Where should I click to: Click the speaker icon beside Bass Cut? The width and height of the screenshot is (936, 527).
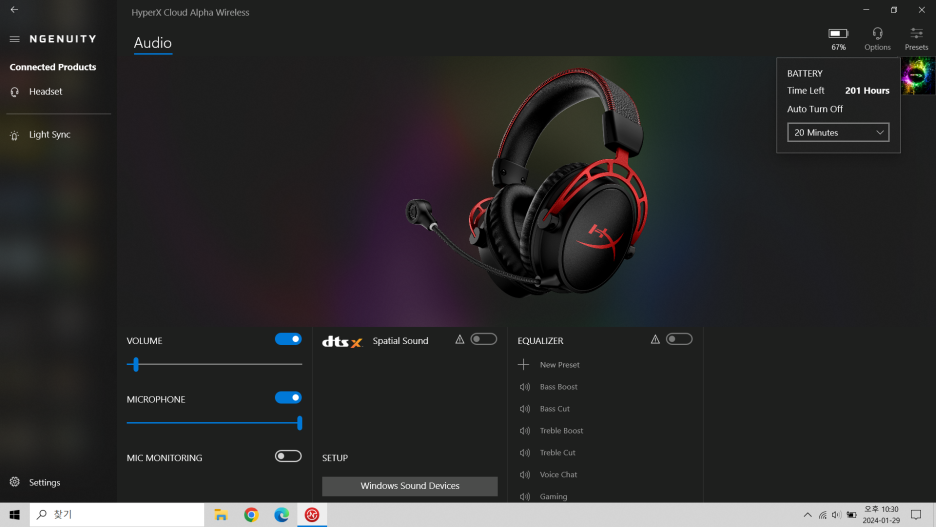point(525,409)
